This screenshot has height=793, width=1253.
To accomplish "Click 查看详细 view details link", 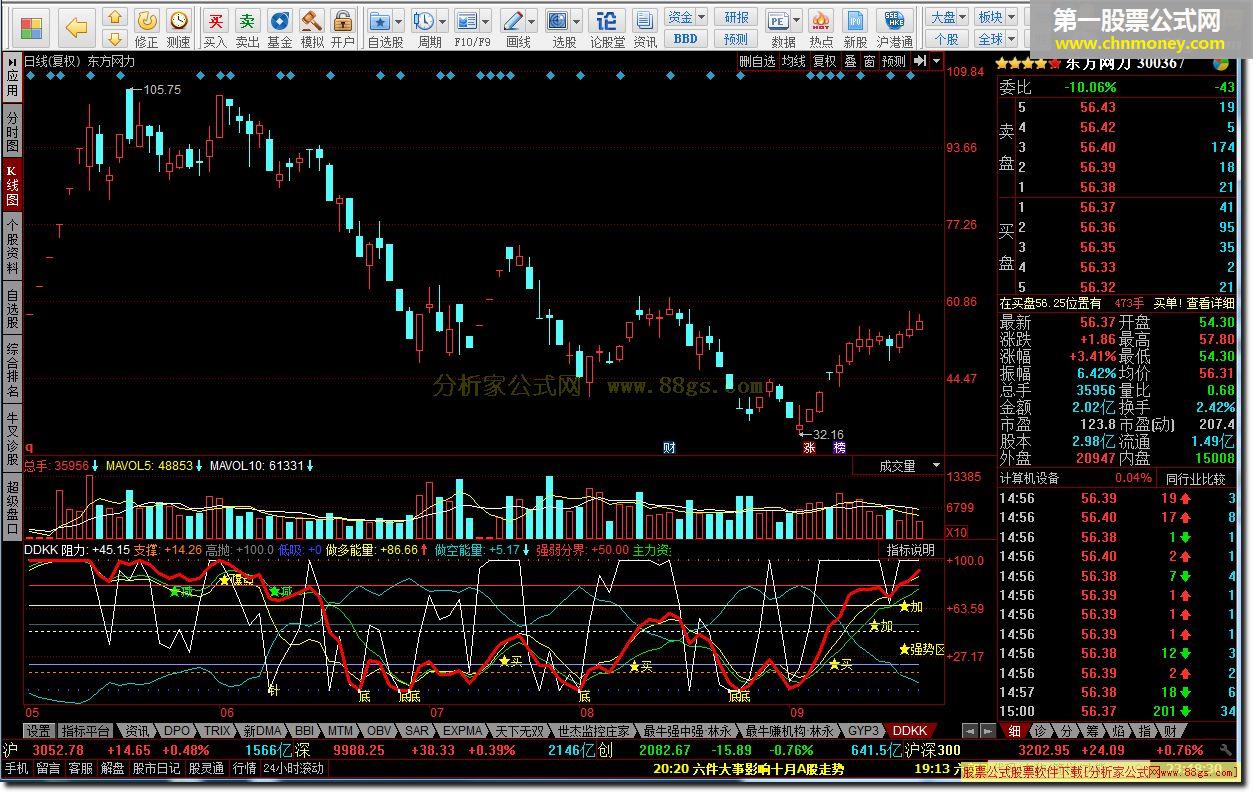I will [1211, 302].
